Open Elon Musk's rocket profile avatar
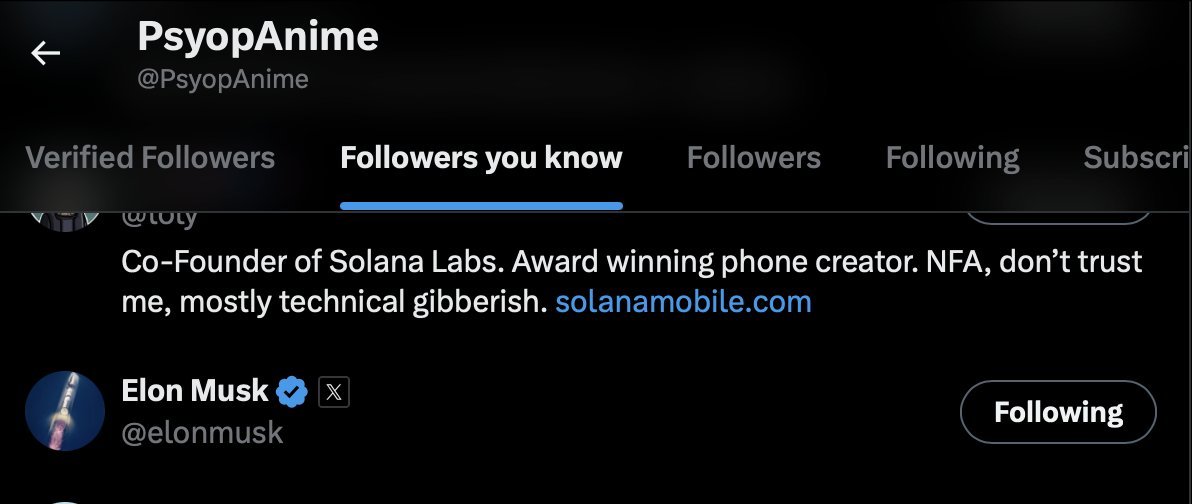1192x504 pixels. pos(65,411)
